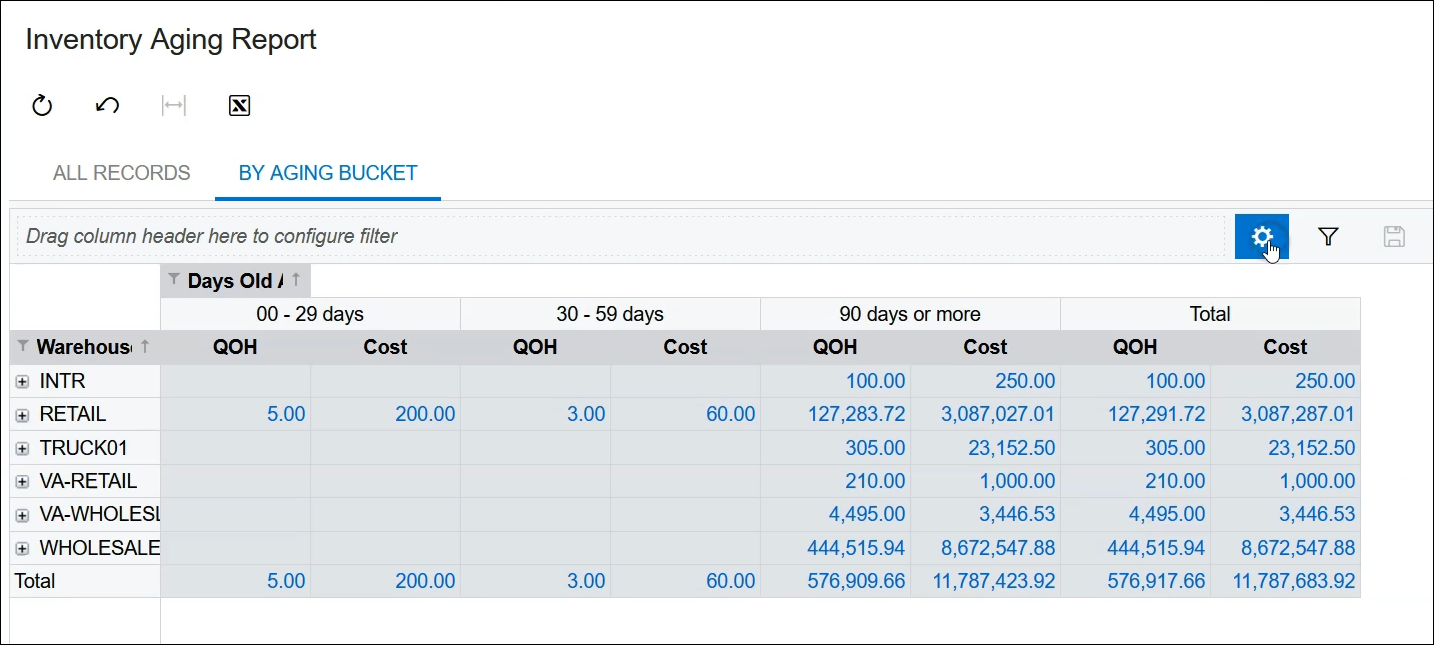Click the filter icon on Days Old header

tap(174, 280)
